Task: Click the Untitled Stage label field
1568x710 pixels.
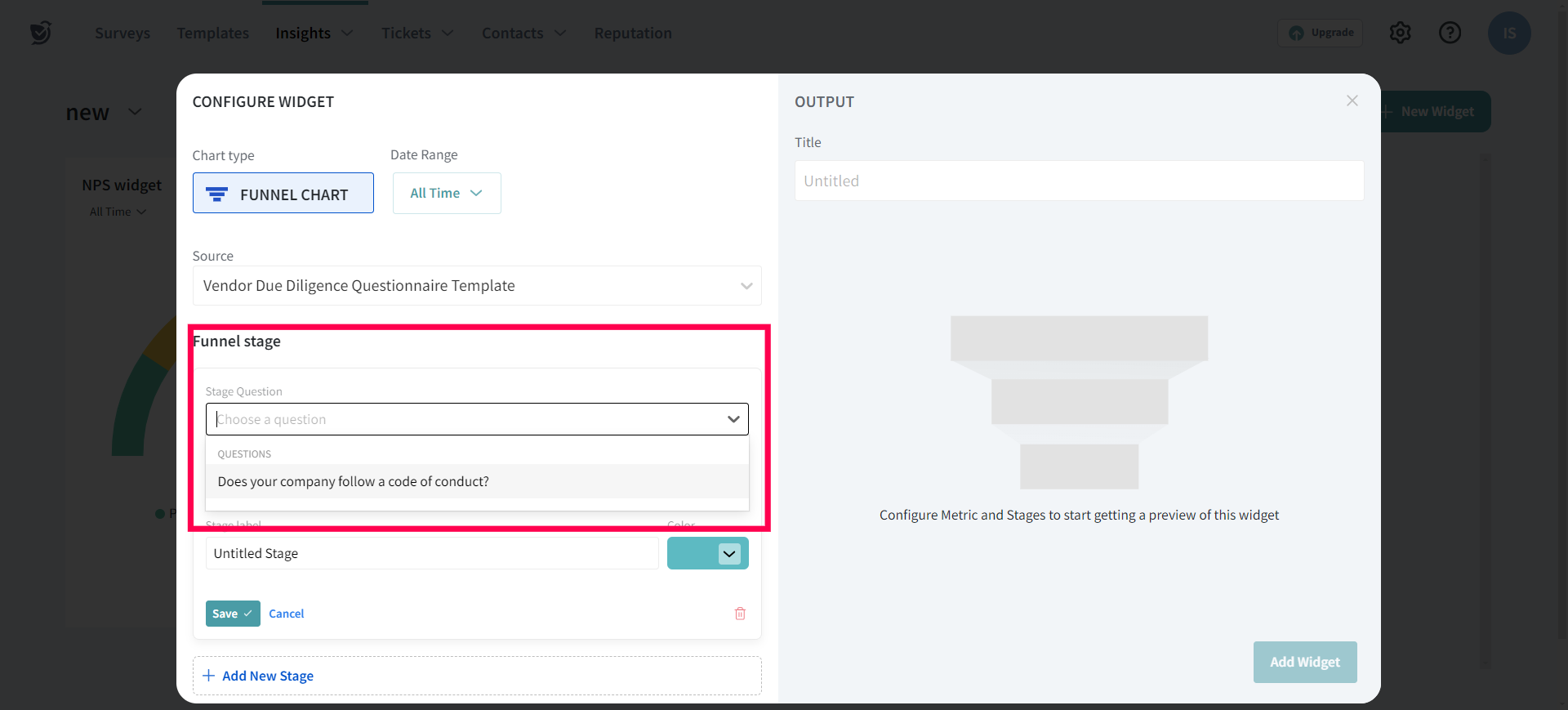Action: point(431,554)
